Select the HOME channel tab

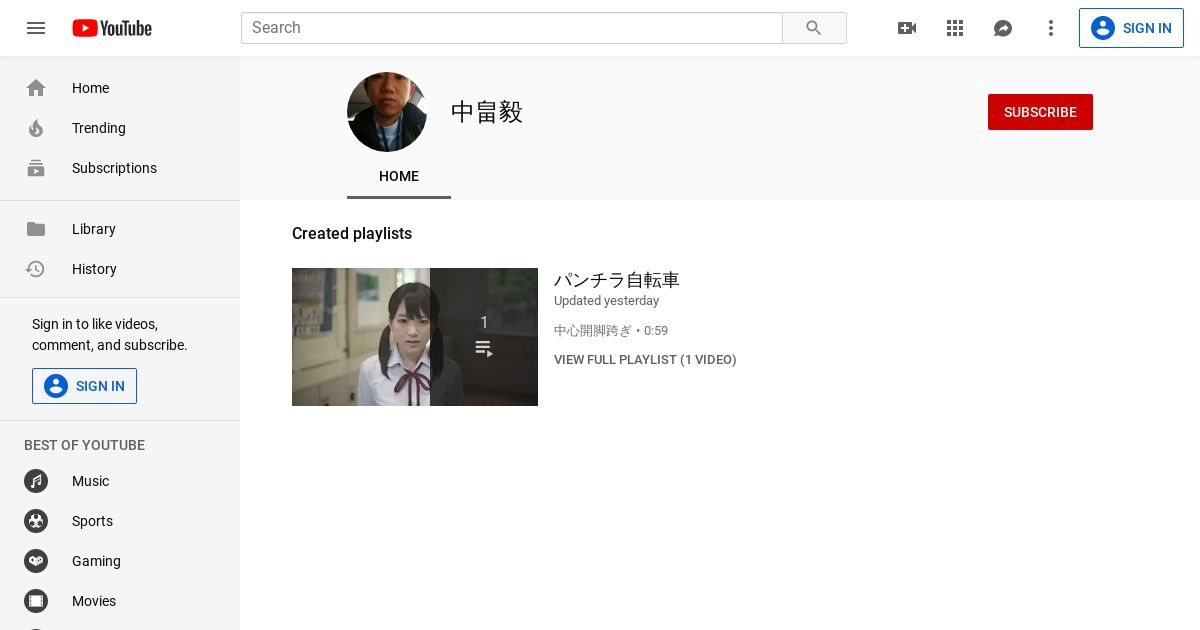[399, 176]
